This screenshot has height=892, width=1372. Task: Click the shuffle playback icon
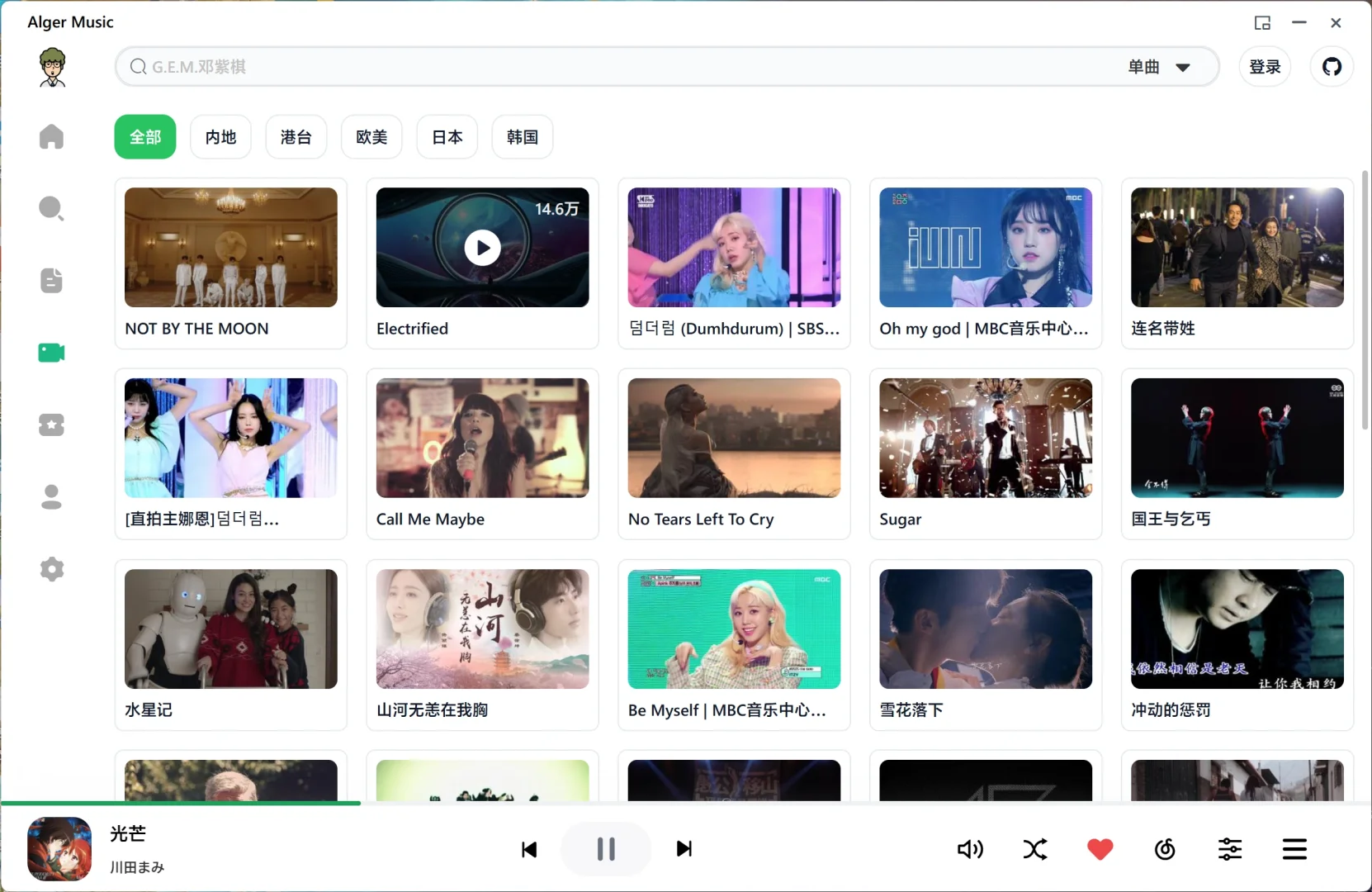1034,849
